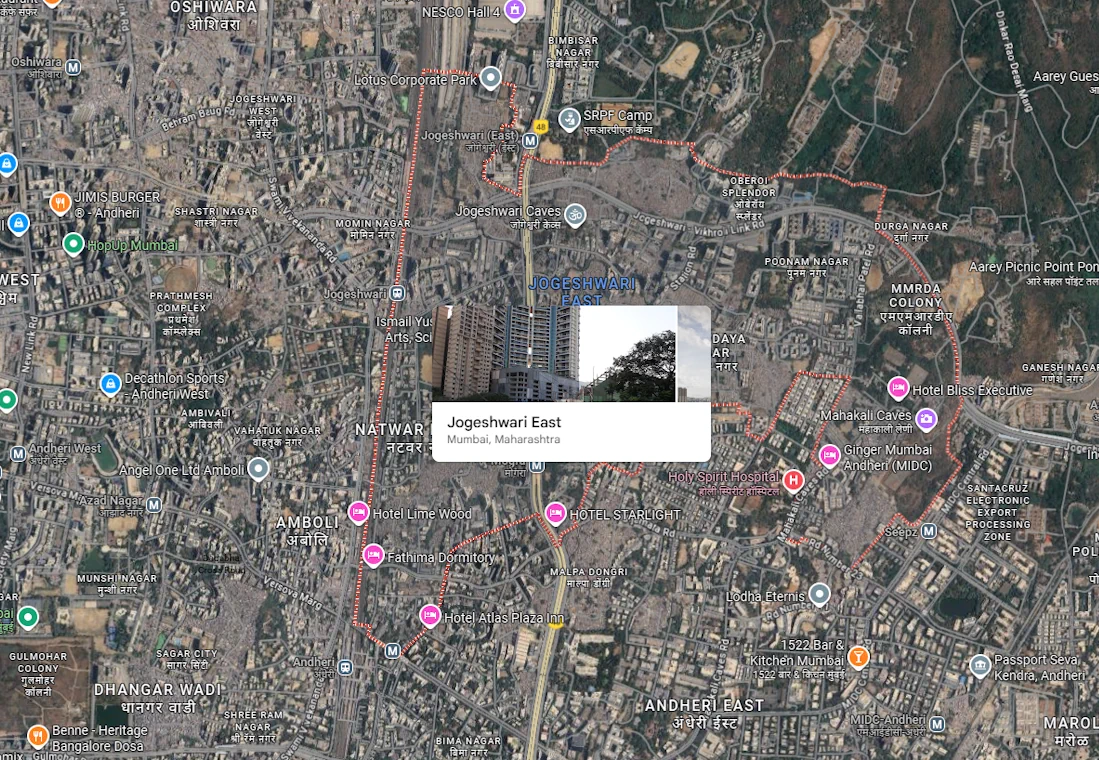Click the Jogeshwari East card title
1099x760 pixels.
click(x=504, y=422)
